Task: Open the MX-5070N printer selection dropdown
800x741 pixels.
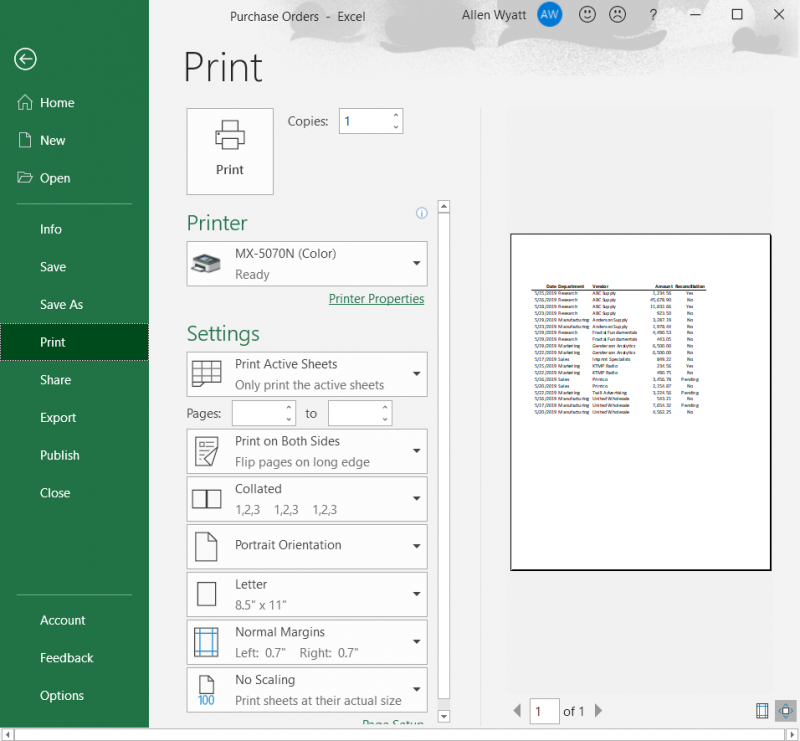Action: pyautogui.click(x=307, y=263)
